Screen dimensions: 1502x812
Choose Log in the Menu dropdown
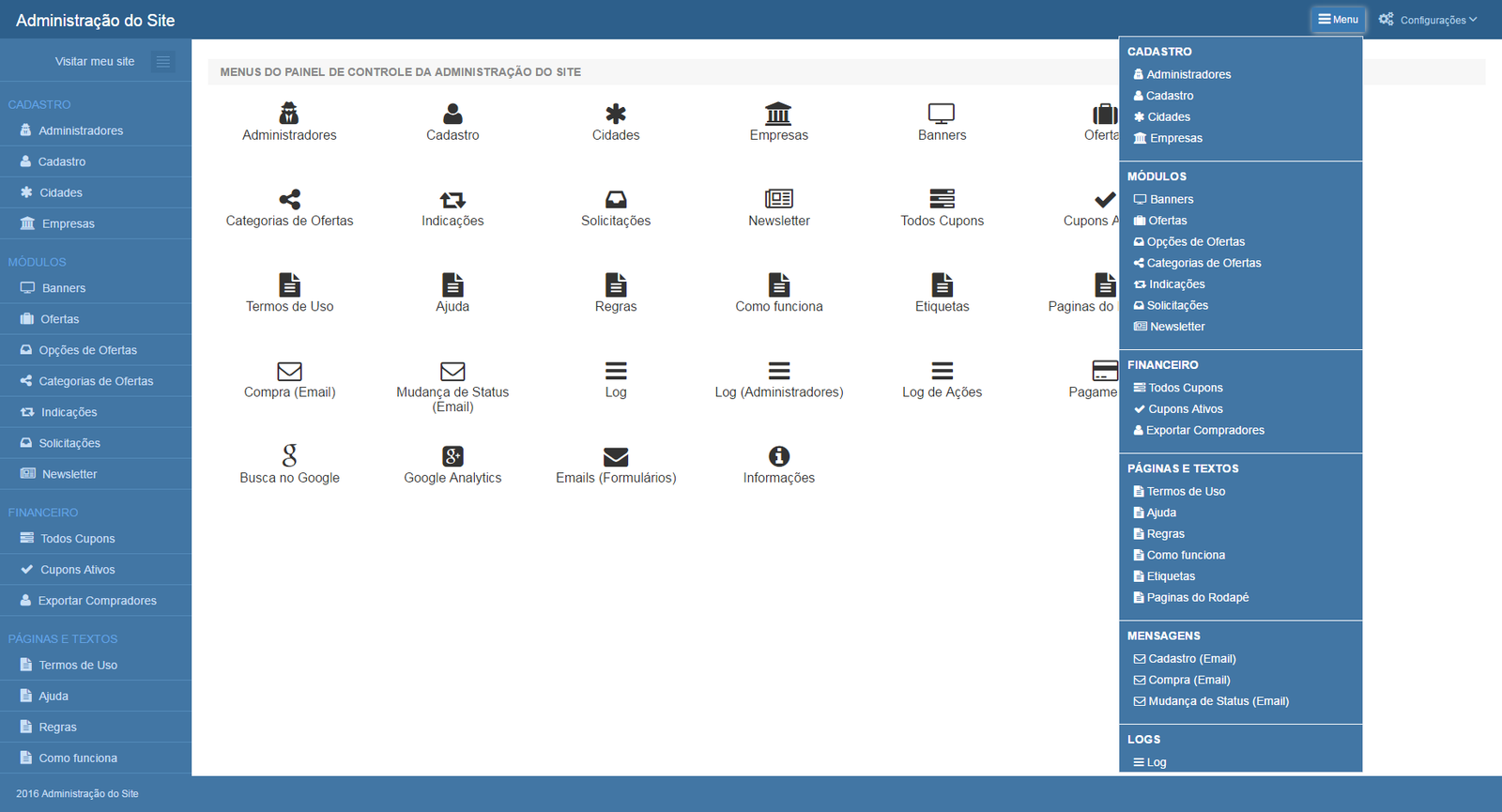click(1150, 762)
